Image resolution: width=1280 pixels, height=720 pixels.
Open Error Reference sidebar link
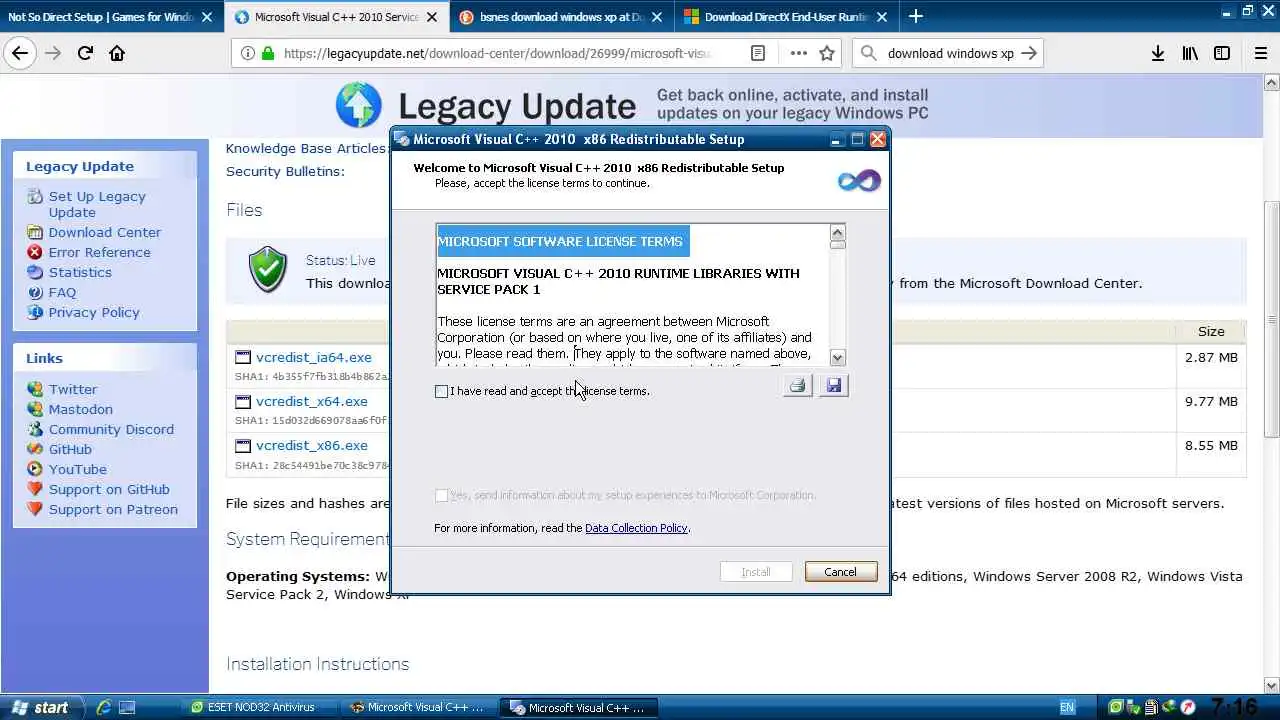pyautogui.click(x=99, y=252)
